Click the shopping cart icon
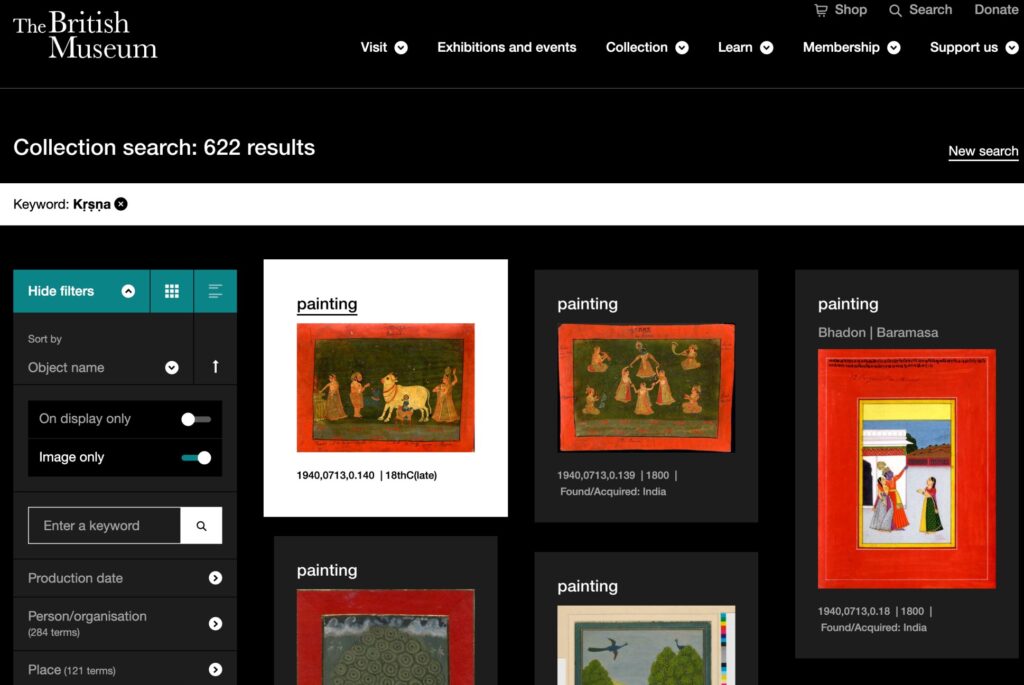Viewport: 1024px width, 685px height. click(x=821, y=10)
